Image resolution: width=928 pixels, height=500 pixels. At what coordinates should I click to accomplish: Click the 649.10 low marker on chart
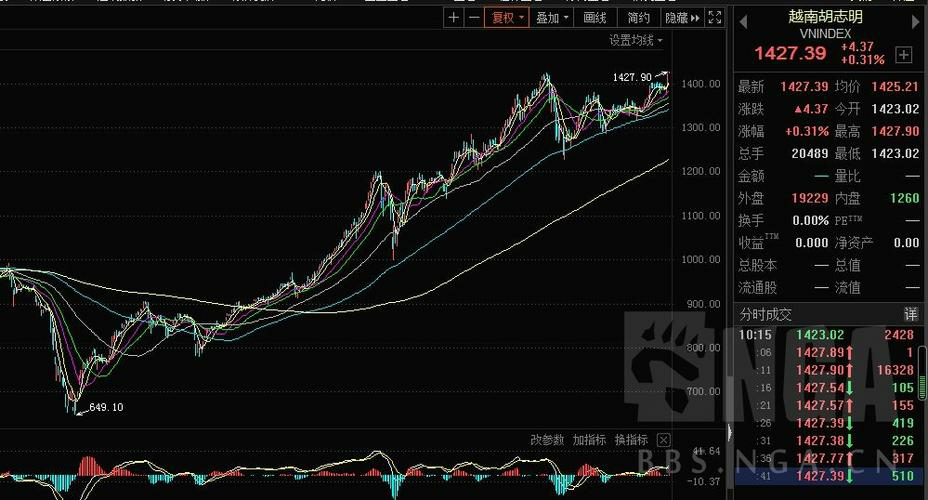106,407
